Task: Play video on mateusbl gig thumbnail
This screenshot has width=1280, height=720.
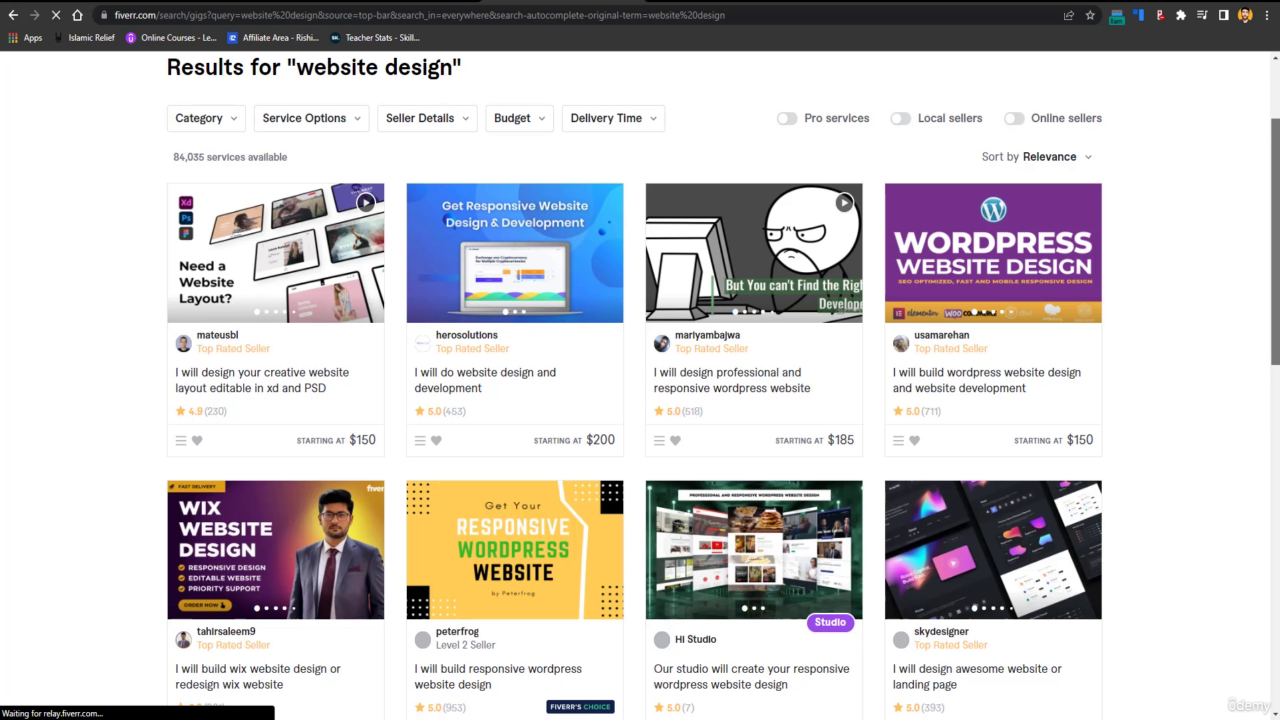Action: tap(366, 203)
